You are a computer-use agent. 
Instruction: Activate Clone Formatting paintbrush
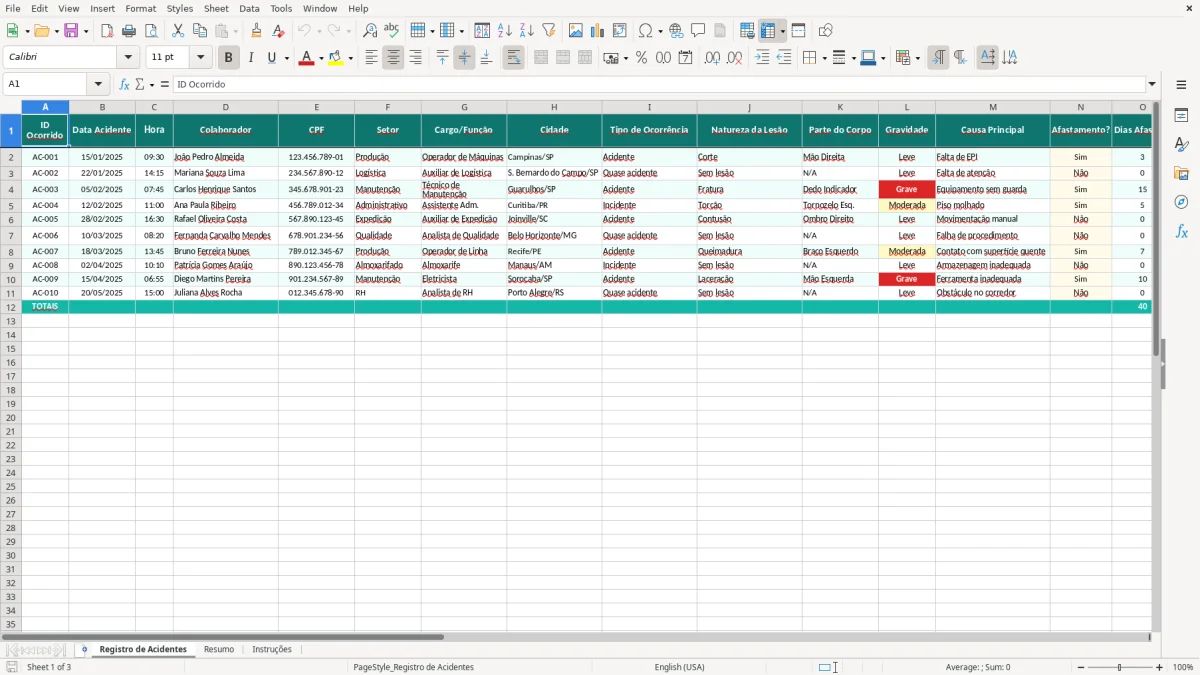coord(257,31)
